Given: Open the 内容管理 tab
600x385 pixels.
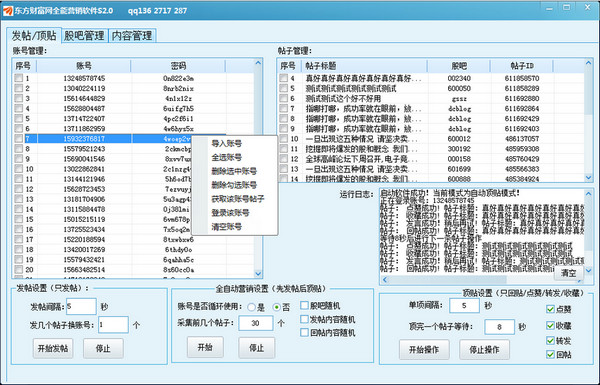Looking at the screenshot, I should point(132,36).
